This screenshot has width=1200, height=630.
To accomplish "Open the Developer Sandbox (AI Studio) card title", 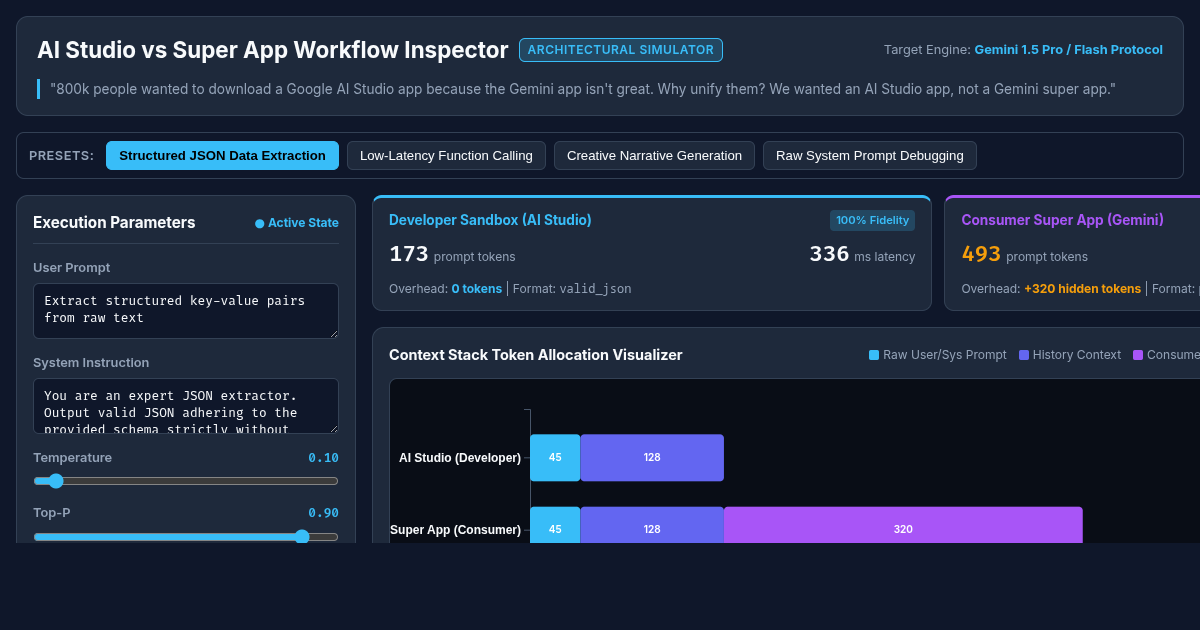I will [x=490, y=220].
